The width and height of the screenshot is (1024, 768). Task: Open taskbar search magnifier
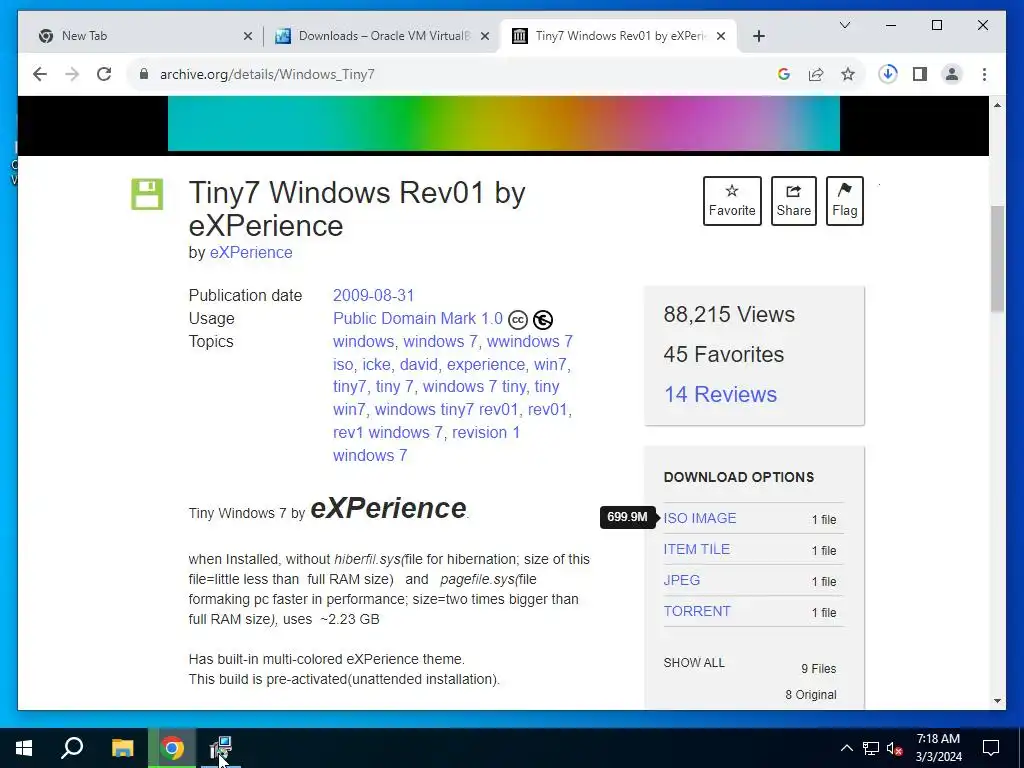pos(72,748)
